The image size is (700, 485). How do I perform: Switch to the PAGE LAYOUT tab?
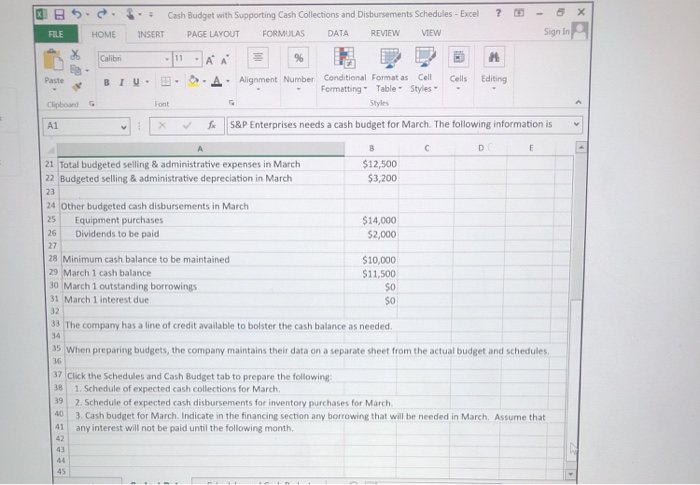(x=213, y=34)
